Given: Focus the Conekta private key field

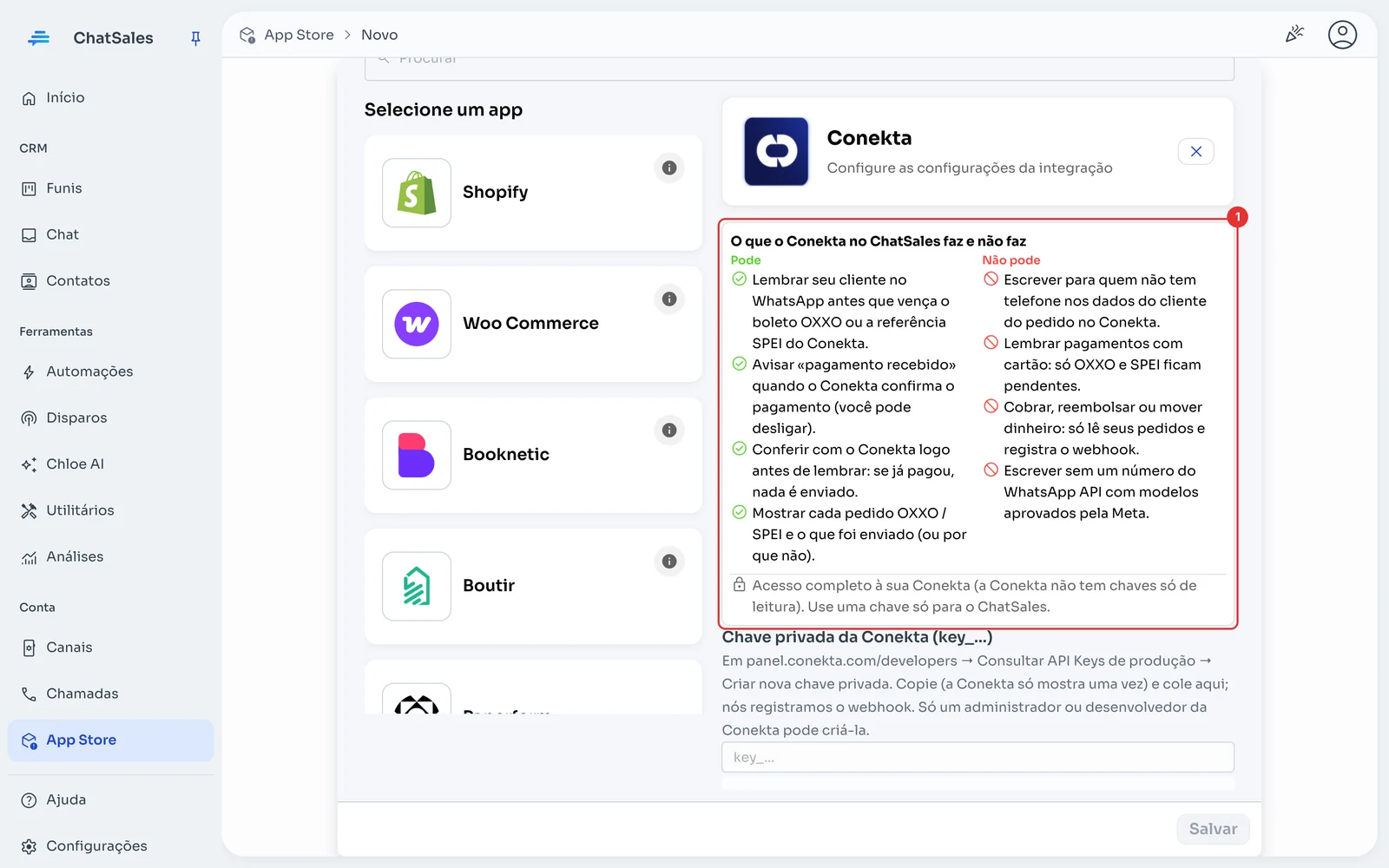Looking at the screenshot, I should (978, 757).
